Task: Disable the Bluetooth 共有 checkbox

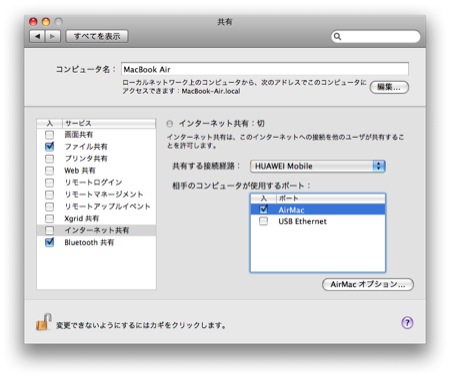Action: [49, 242]
